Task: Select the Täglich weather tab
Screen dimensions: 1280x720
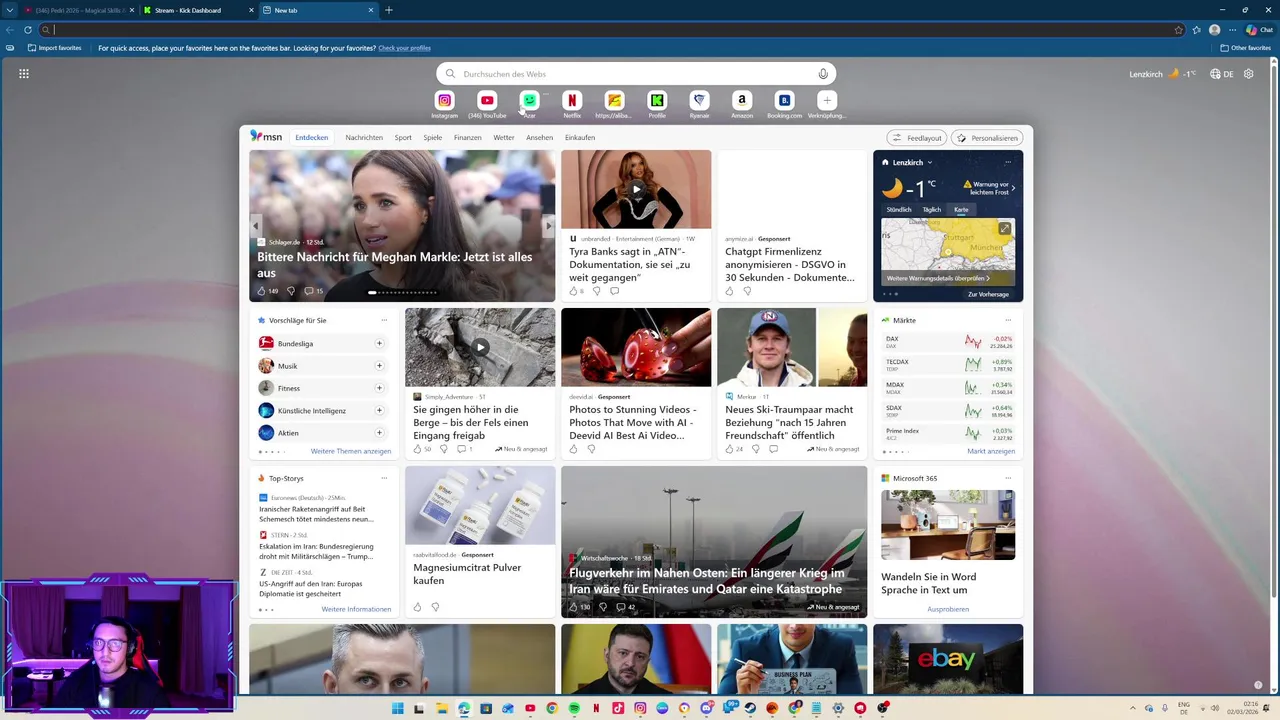Action: [x=932, y=210]
